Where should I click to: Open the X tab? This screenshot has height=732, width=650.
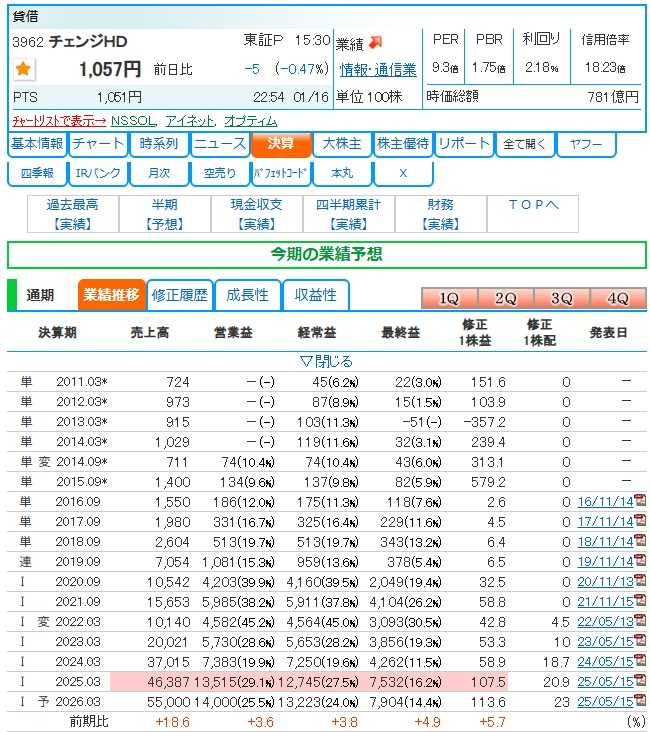(x=403, y=174)
